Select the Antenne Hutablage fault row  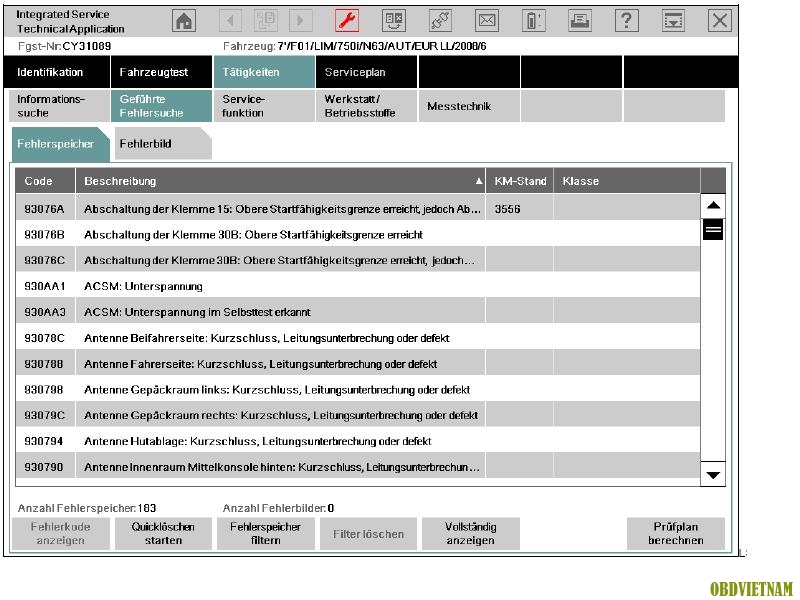pyautogui.click(x=358, y=441)
